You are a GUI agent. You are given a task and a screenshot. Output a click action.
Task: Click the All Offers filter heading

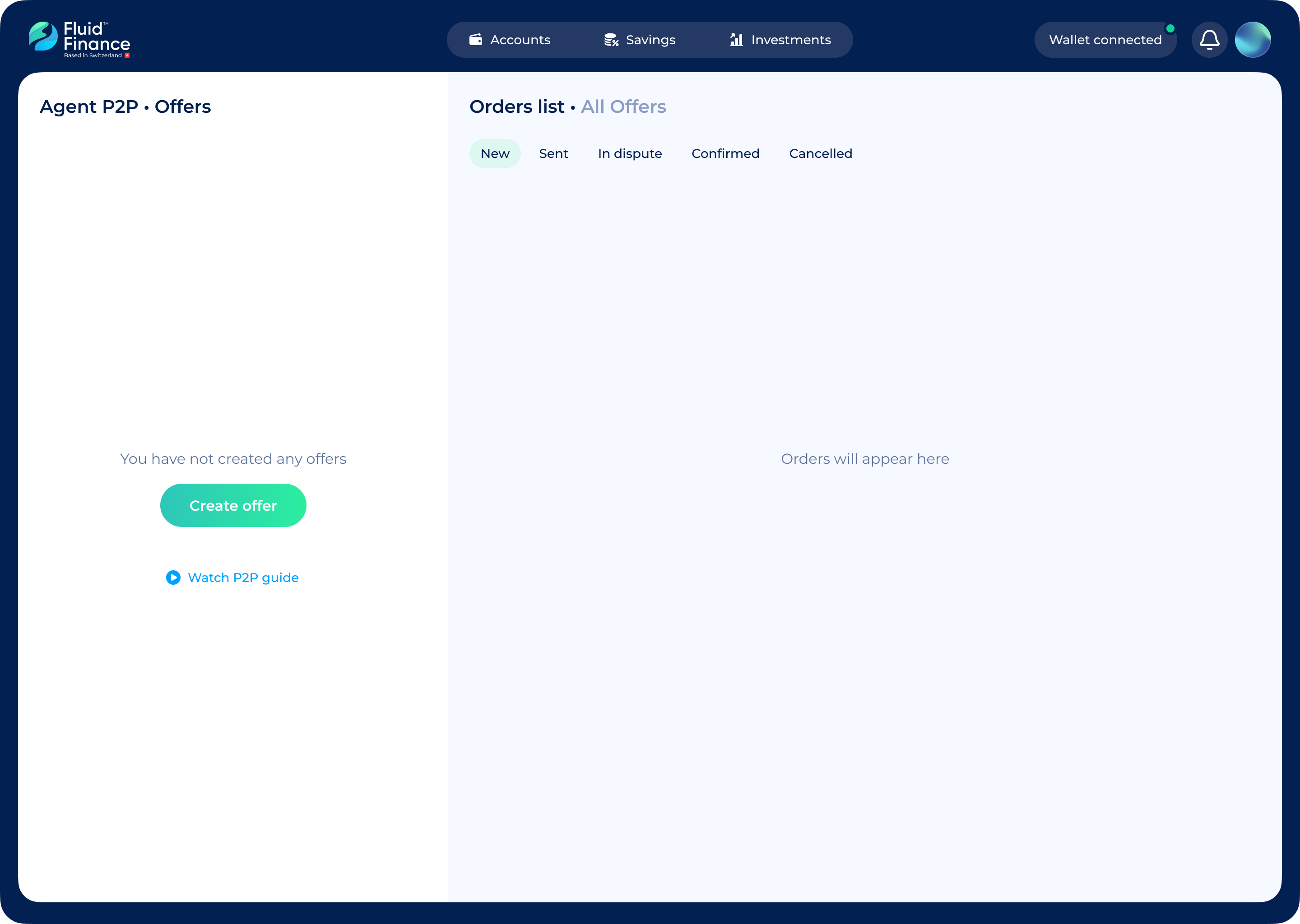[x=623, y=106]
